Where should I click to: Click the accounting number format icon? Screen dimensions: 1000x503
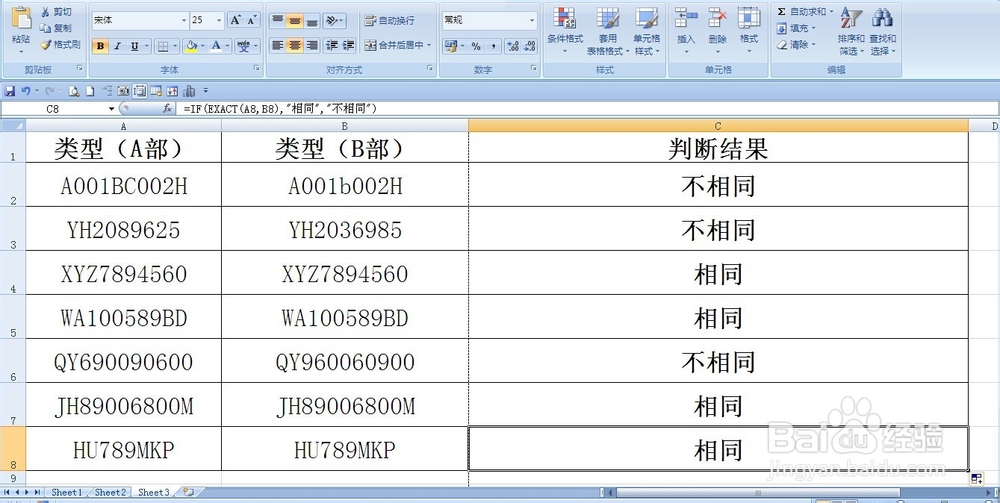[451, 46]
